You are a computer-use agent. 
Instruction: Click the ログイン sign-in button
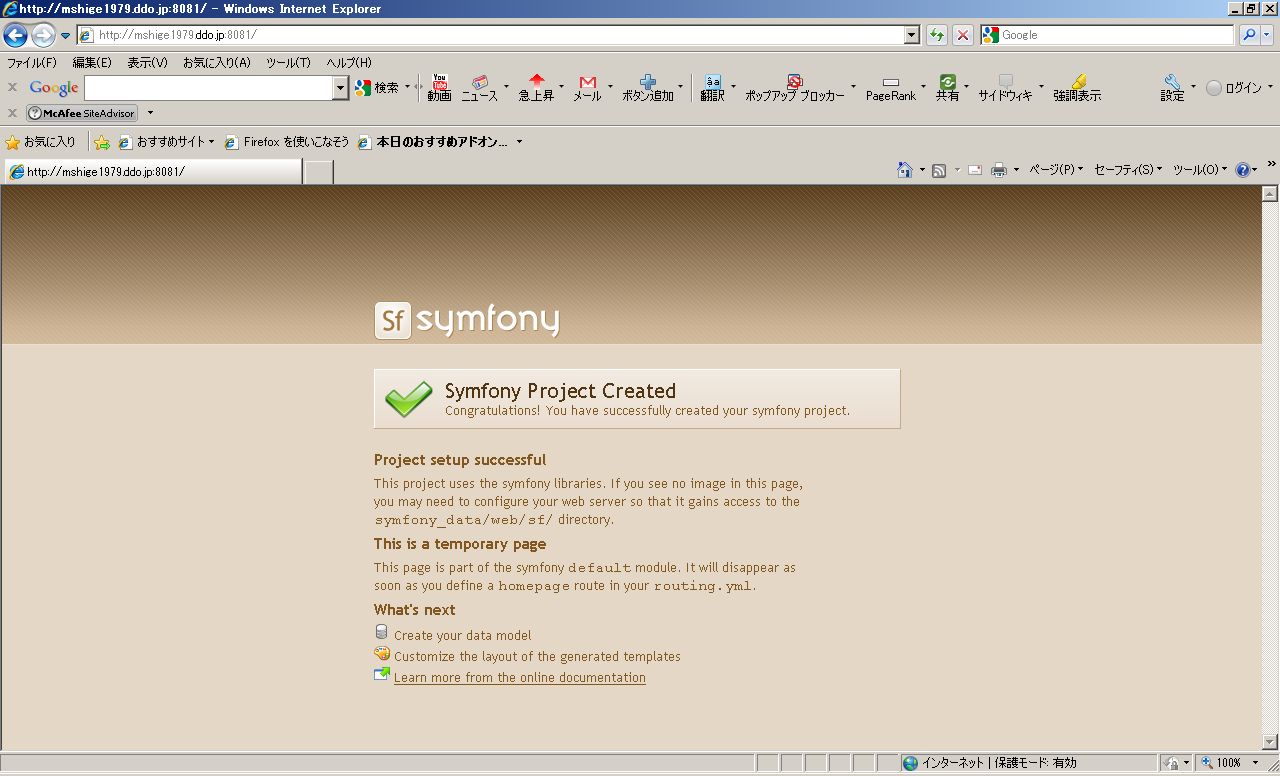point(1234,88)
